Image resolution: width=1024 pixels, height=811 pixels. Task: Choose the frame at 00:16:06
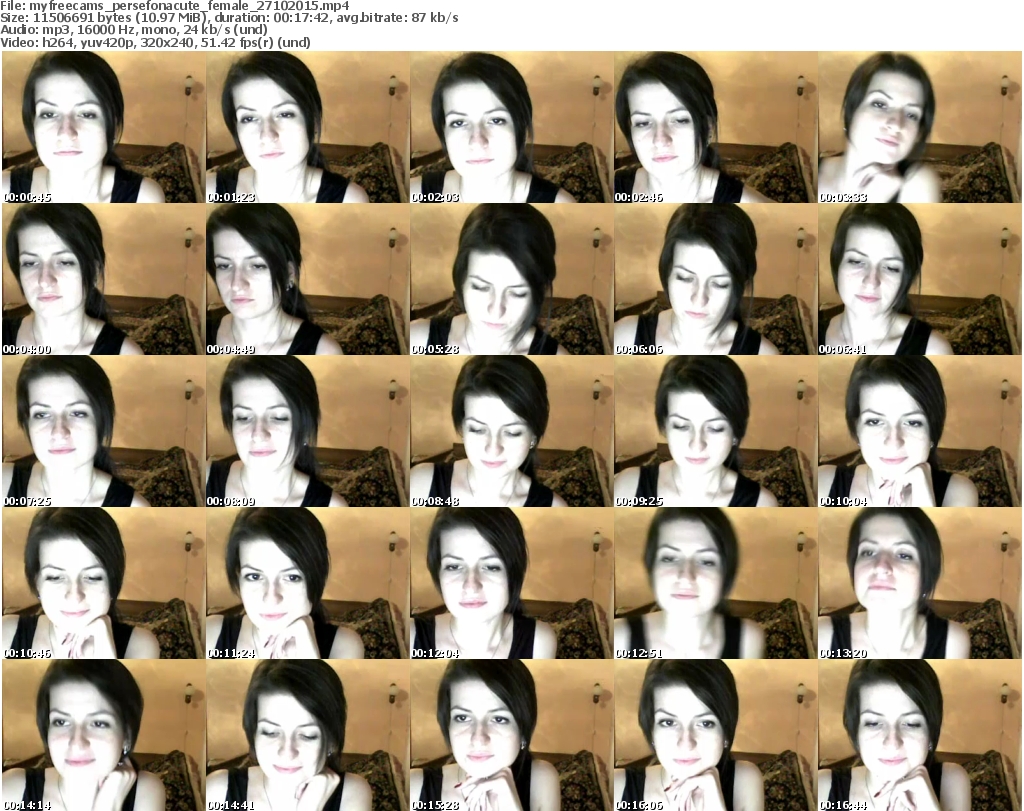(x=716, y=735)
